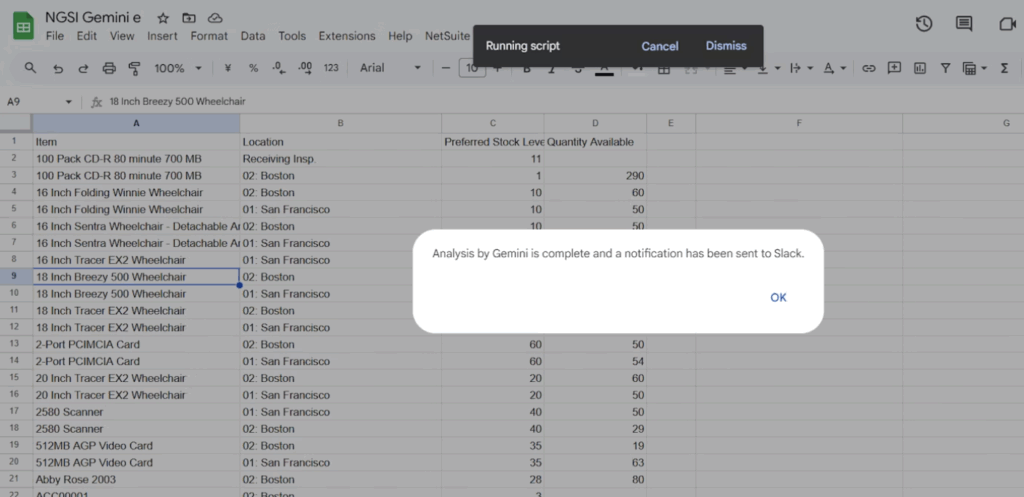Open the comments panel icon
The height and width of the screenshot is (497, 1024).
964,24
